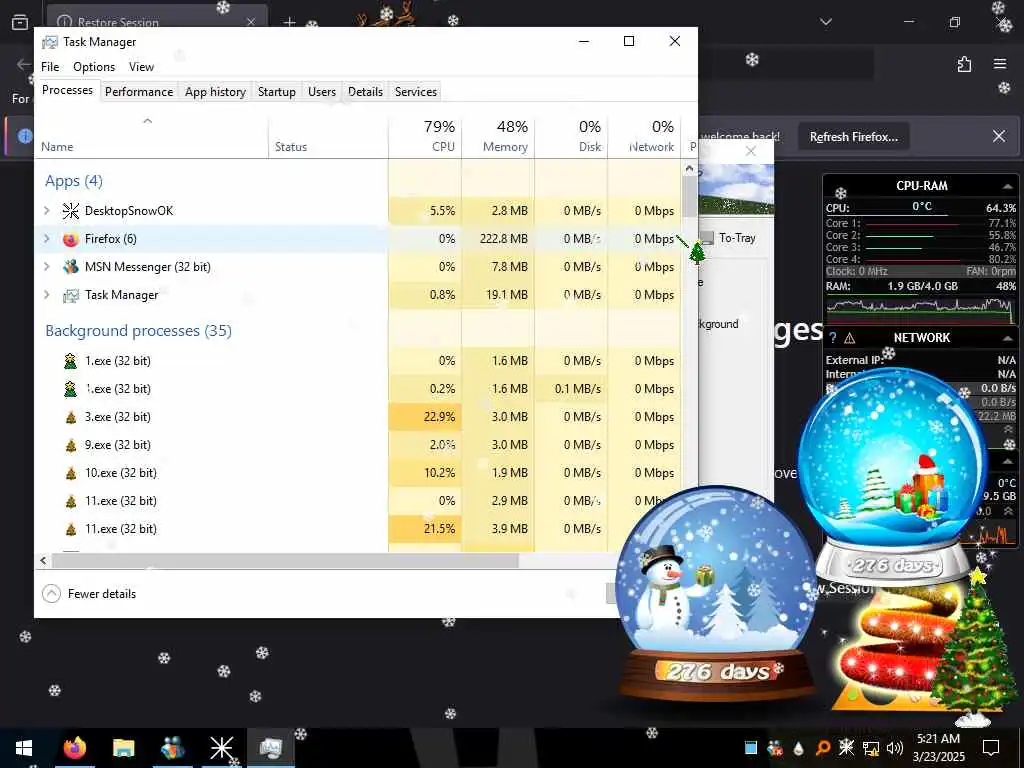Click the 222.8 MB memory value for Firefox
The width and height of the screenshot is (1024, 768).
498,239
